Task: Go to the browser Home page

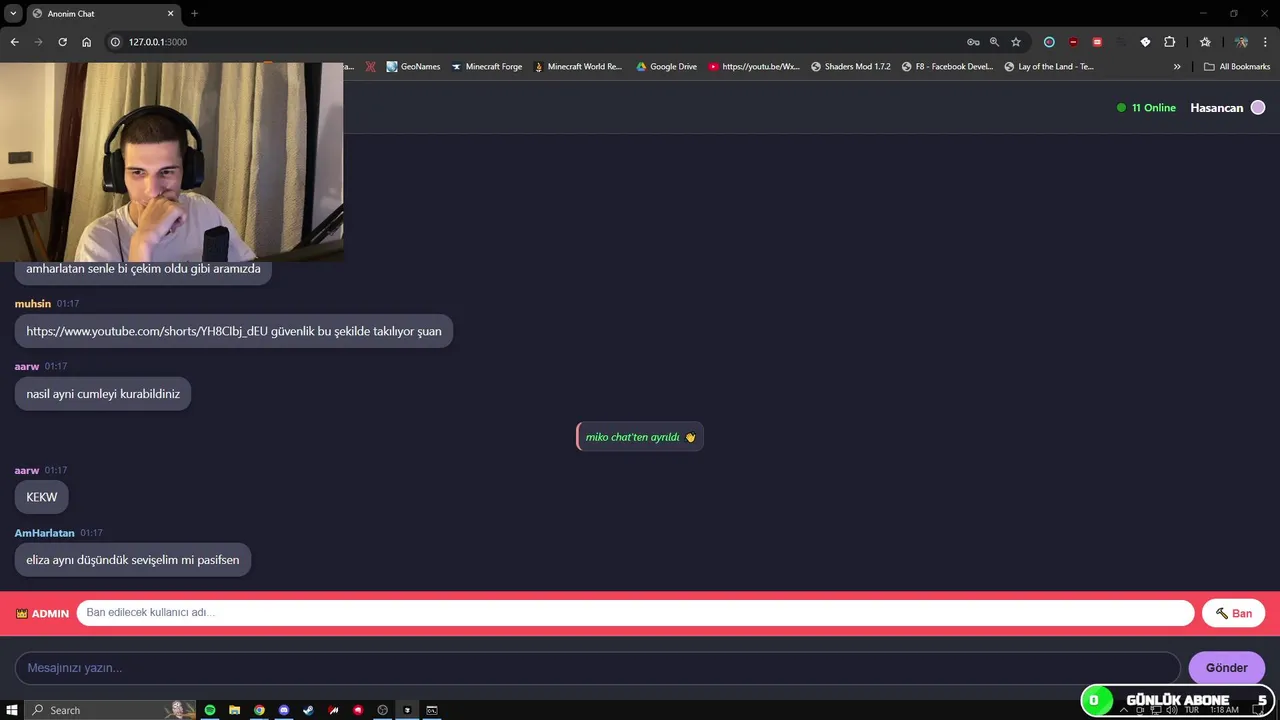Action: [x=86, y=42]
